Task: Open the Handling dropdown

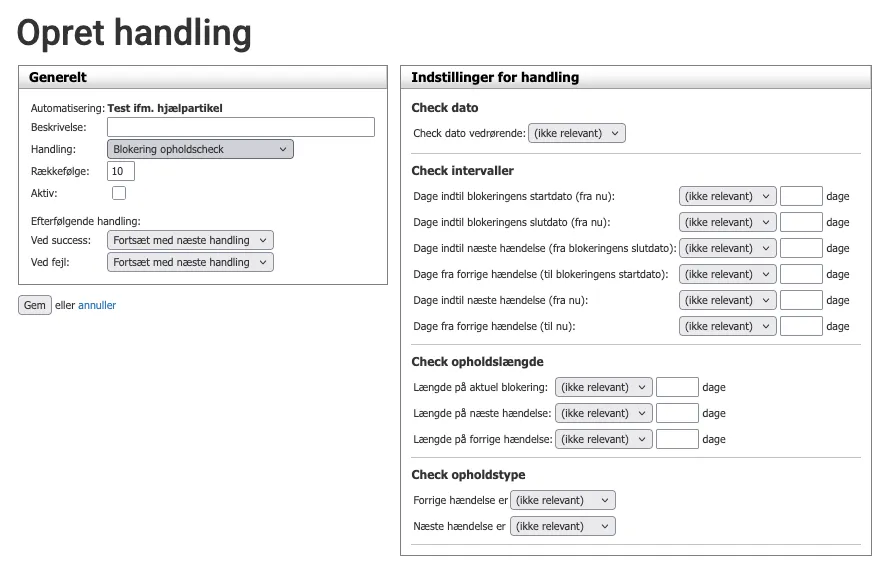Action: pos(200,149)
